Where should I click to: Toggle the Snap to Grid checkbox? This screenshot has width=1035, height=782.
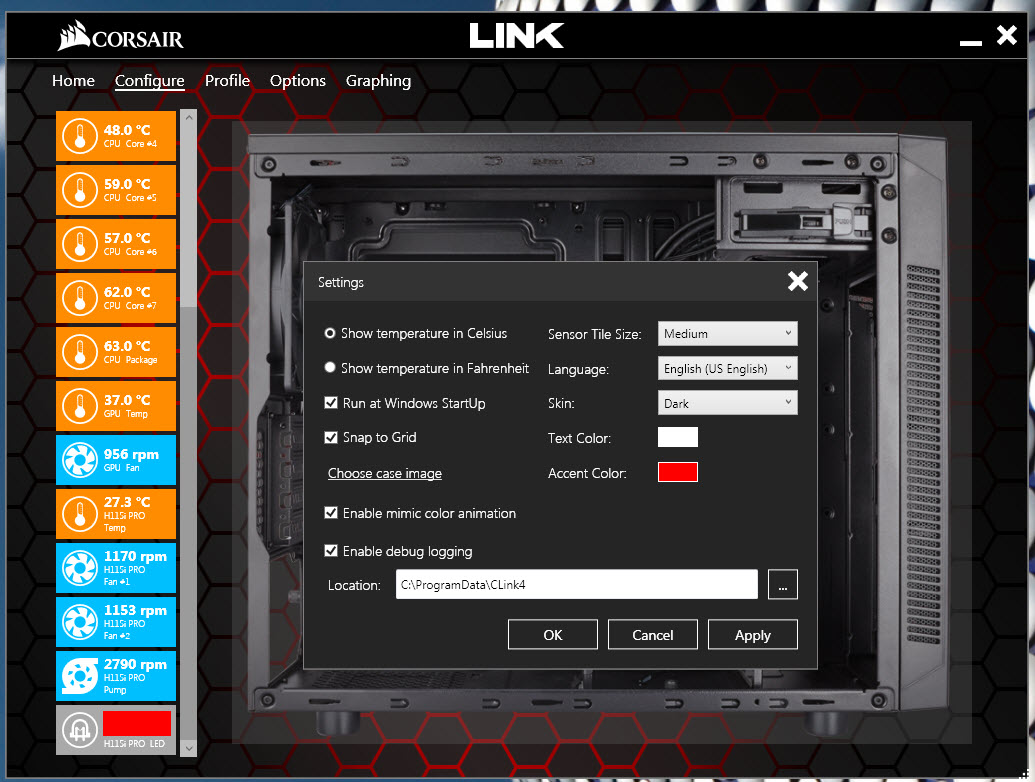click(x=331, y=437)
